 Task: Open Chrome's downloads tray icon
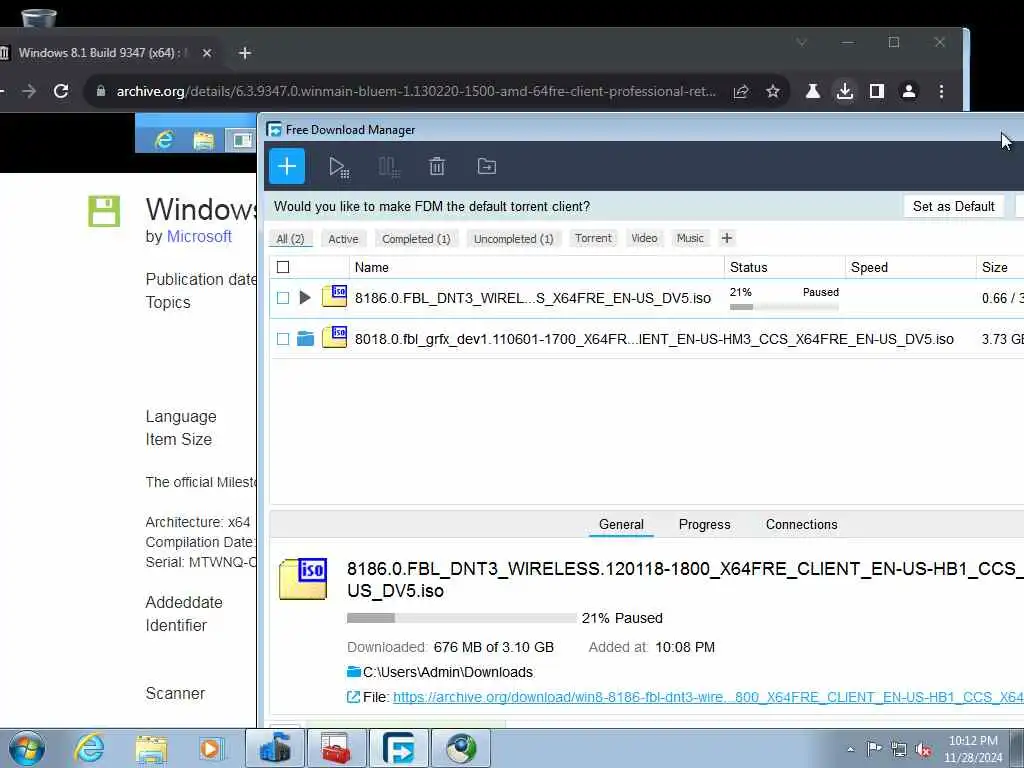click(844, 91)
